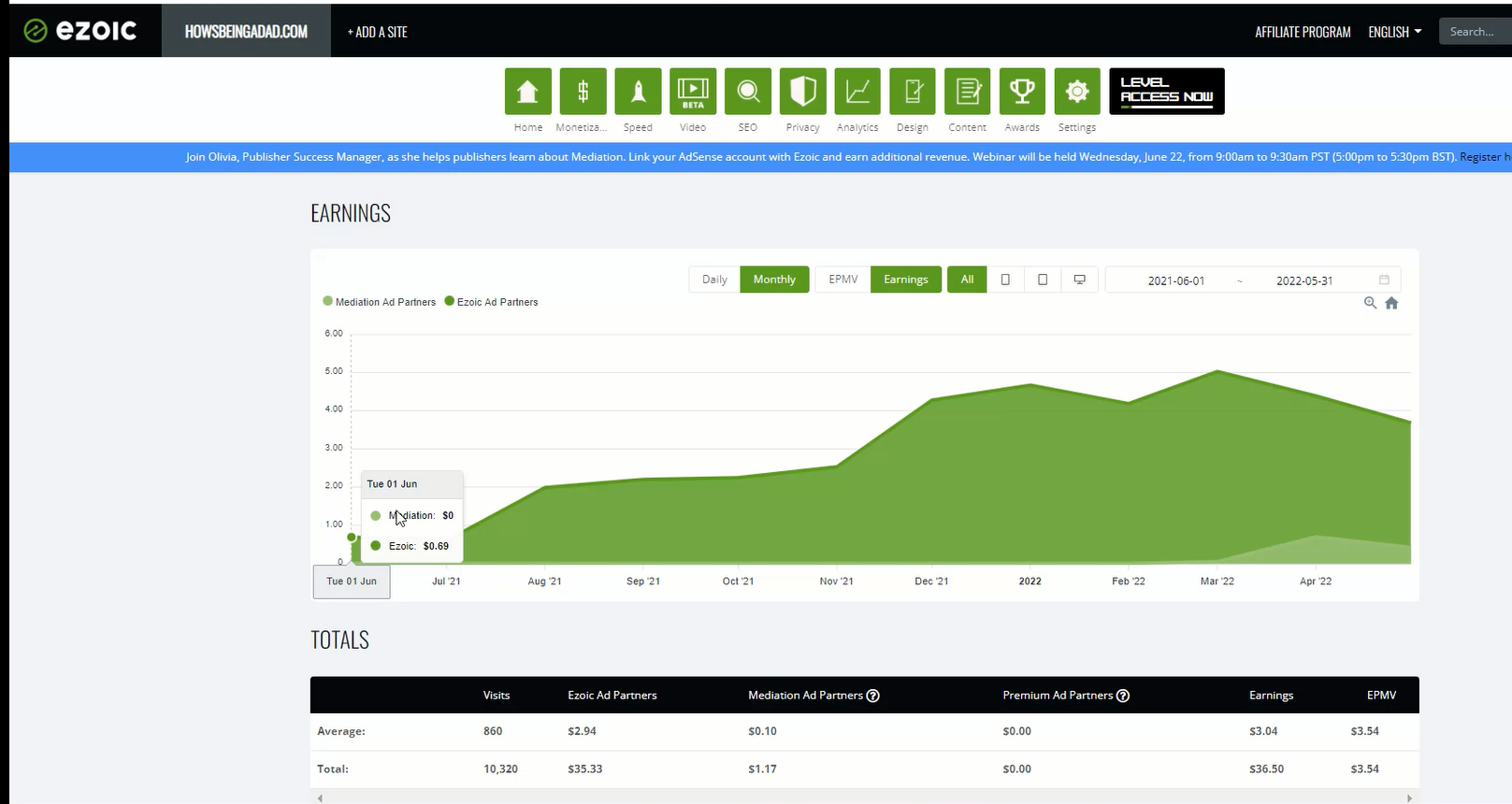Open the SEO magnifier icon
The width and height of the screenshot is (1512, 804).
(x=748, y=92)
